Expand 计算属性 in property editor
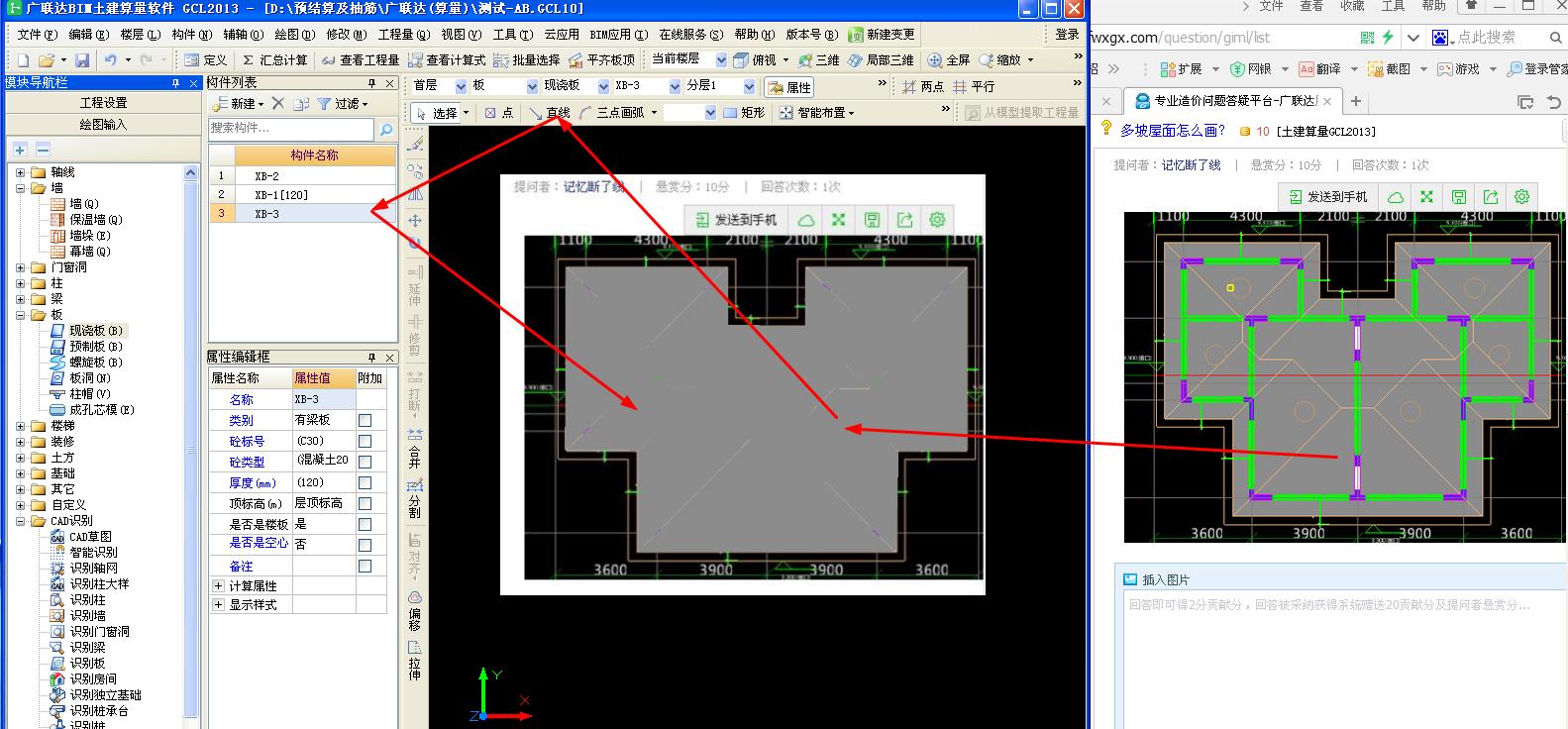 (218, 585)
